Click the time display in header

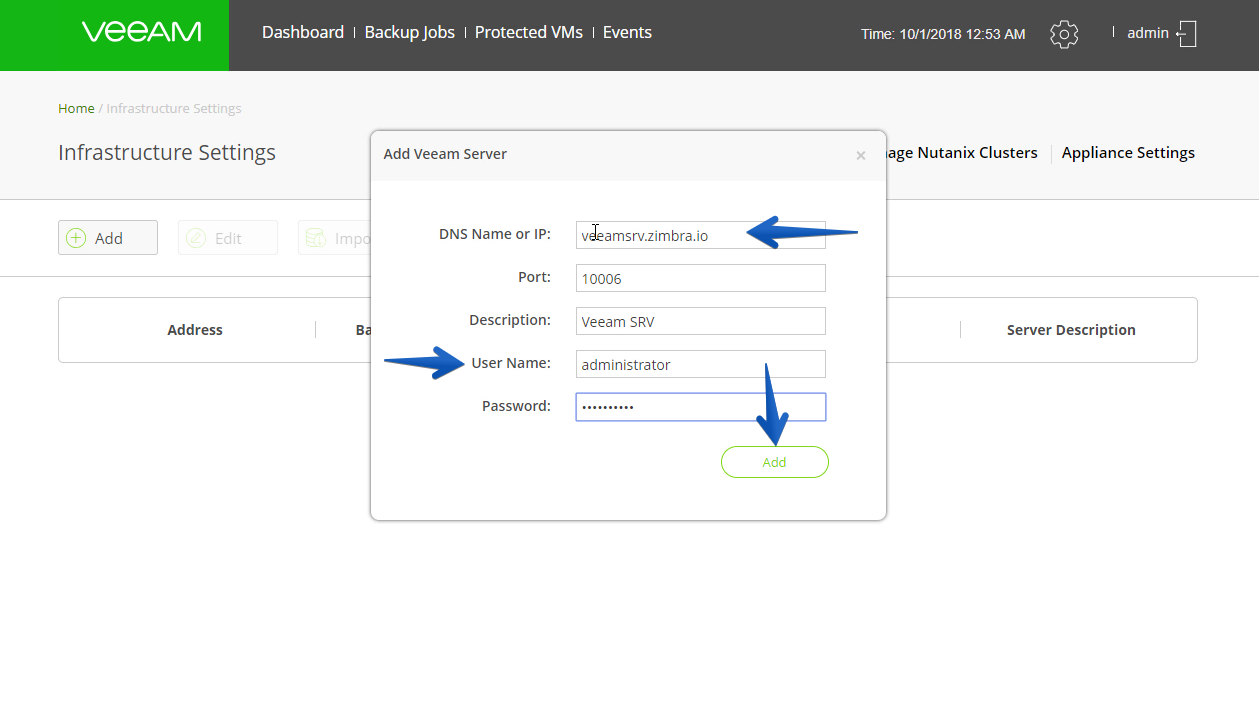coord(943,34)
